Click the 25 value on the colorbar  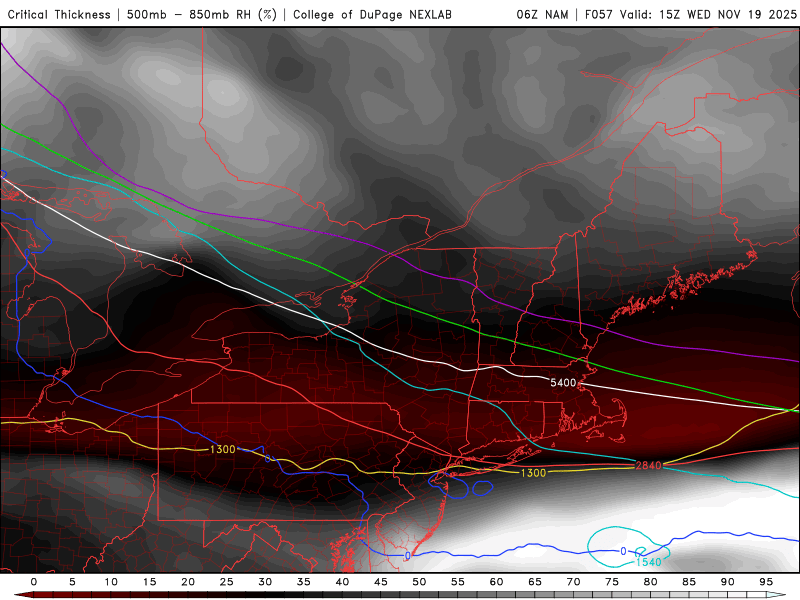227,582
